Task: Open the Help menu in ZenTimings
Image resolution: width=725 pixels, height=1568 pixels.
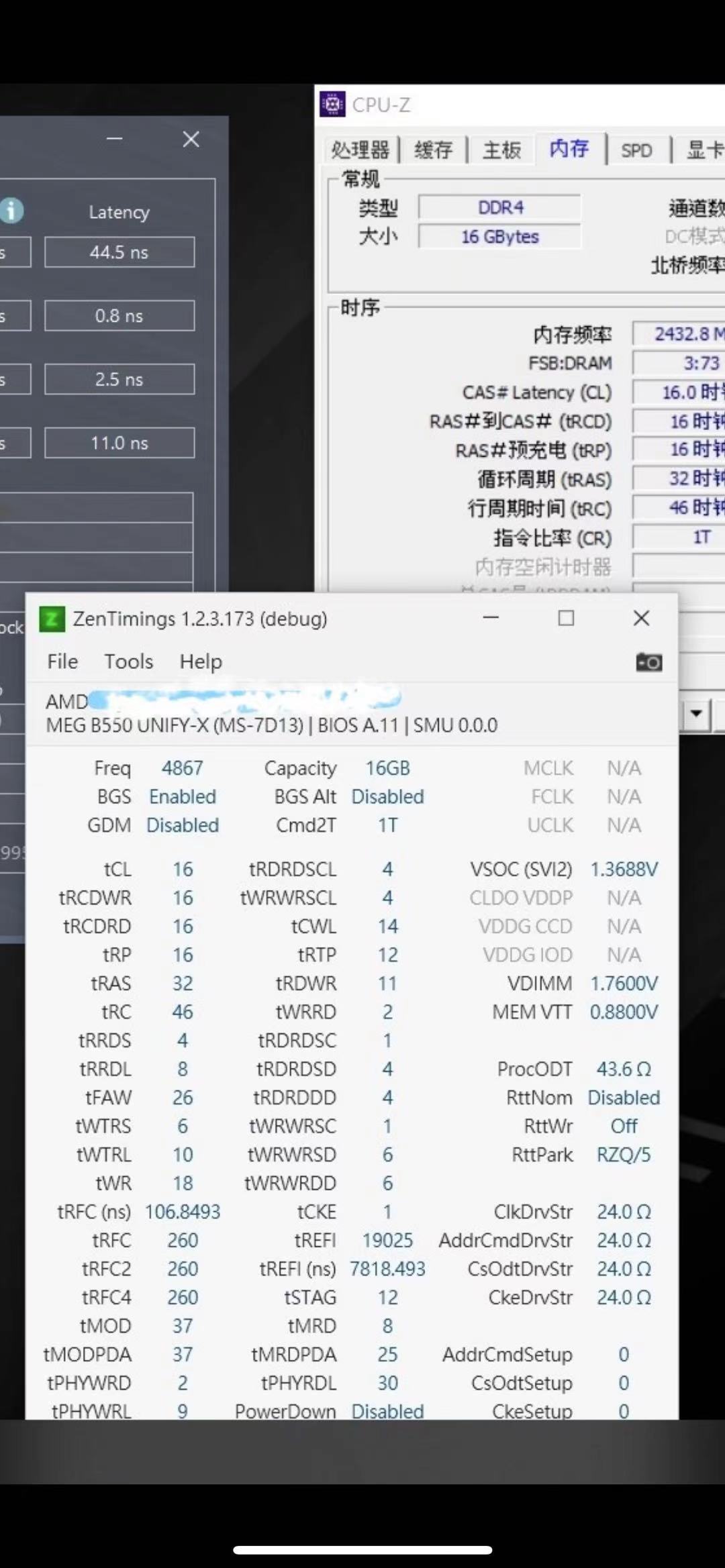Action: click(201, 662)
